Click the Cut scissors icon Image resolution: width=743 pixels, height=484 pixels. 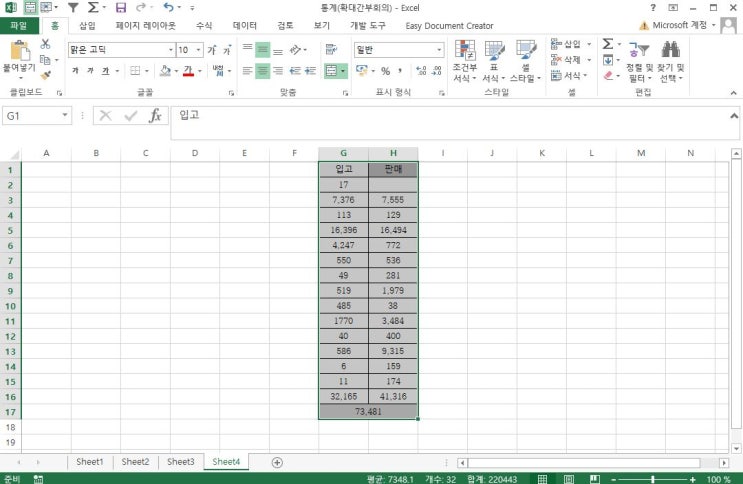click(x=45, y=44)
